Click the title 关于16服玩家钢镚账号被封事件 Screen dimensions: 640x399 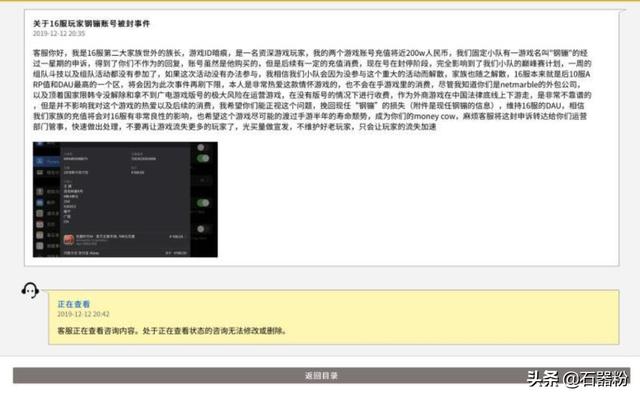coord(91,24)
